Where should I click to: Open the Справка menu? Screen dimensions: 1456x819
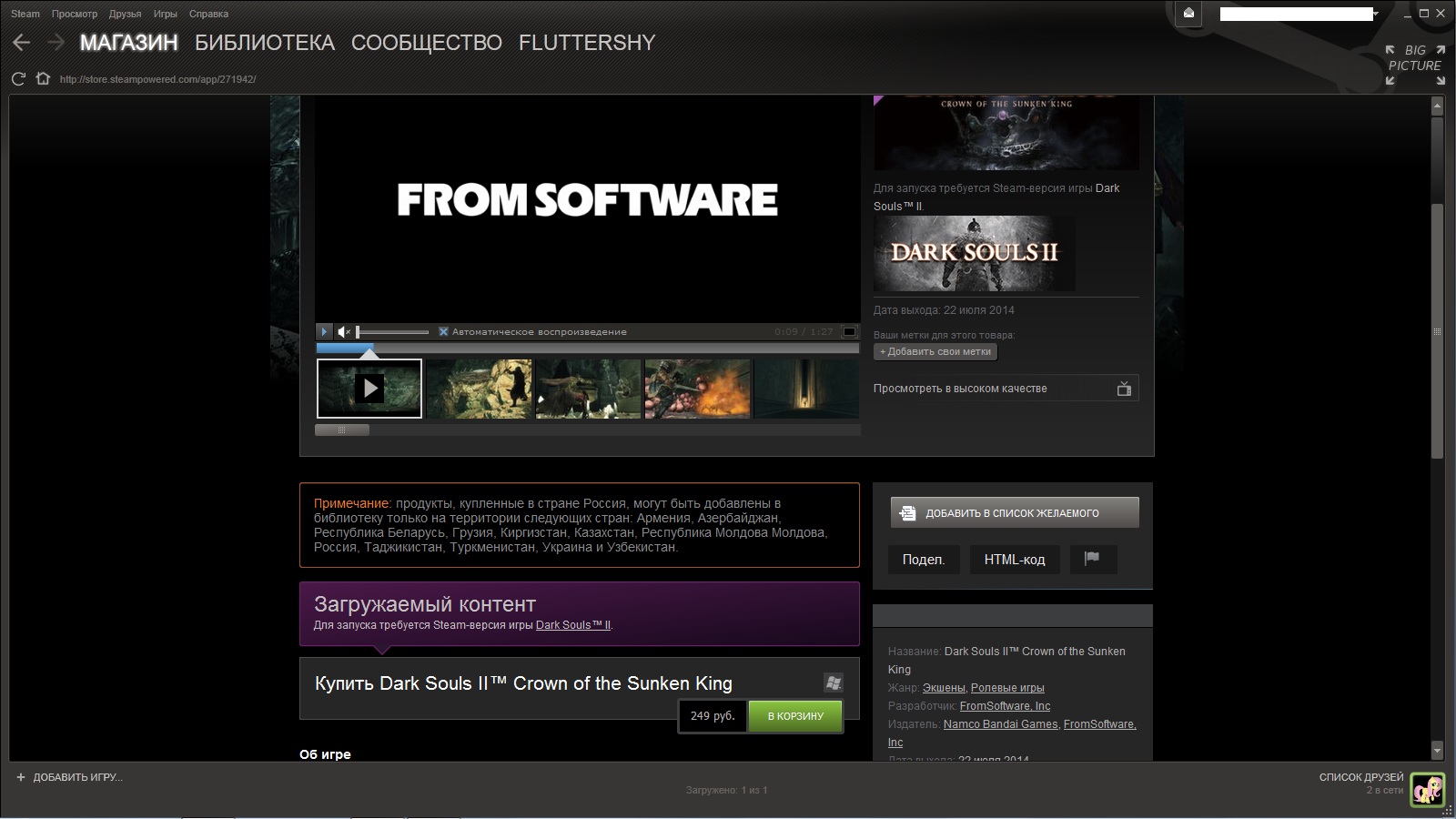tap(208, 14)
